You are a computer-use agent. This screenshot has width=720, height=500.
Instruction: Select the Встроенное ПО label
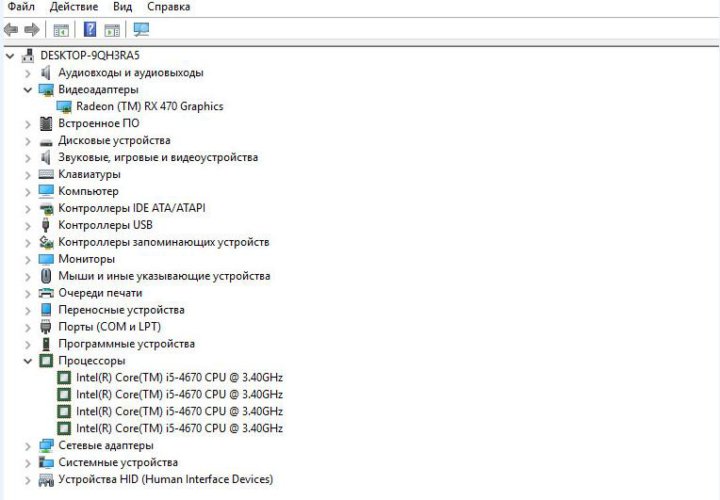pos(99,124)
